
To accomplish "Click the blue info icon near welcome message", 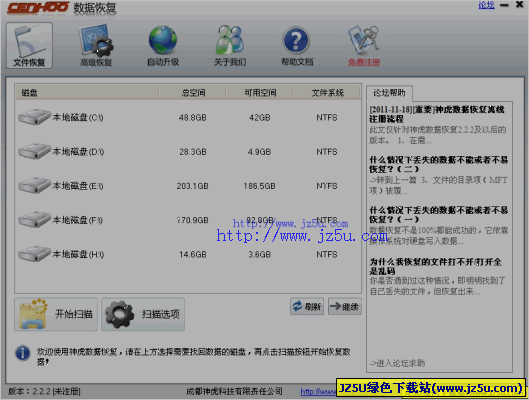I will pos(23,353).
